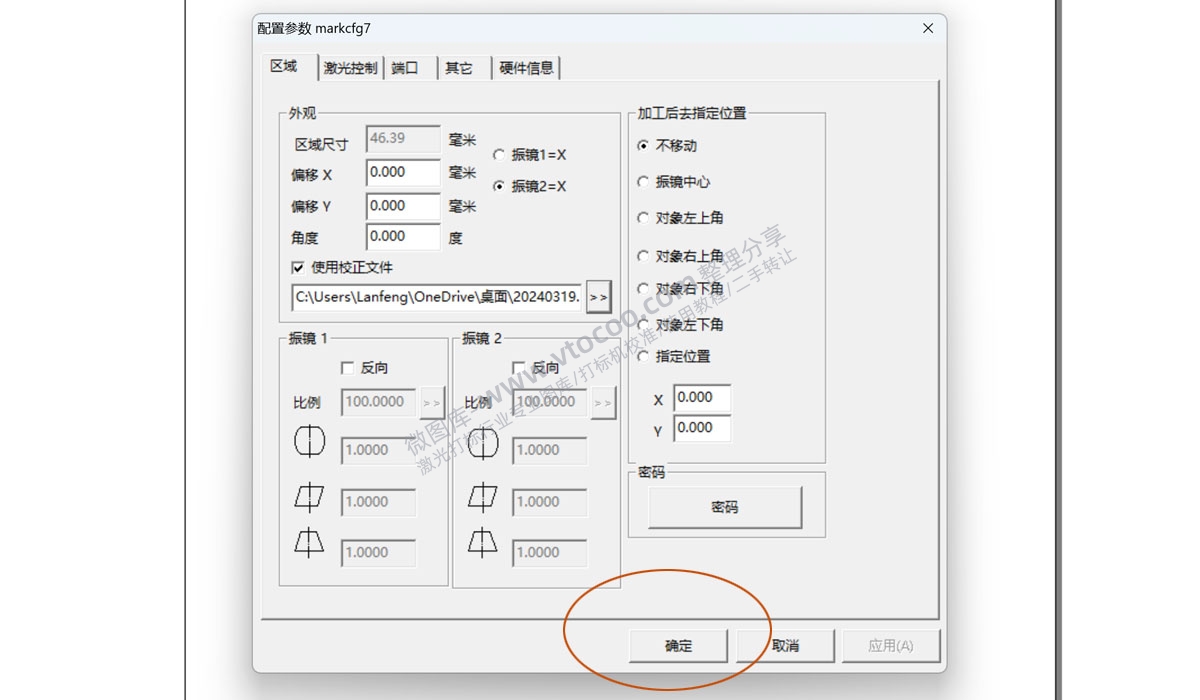This screenshot has height=700, width=1200.
Task: Enable 反向 for 振镜 1
Action: pos(347,368)
